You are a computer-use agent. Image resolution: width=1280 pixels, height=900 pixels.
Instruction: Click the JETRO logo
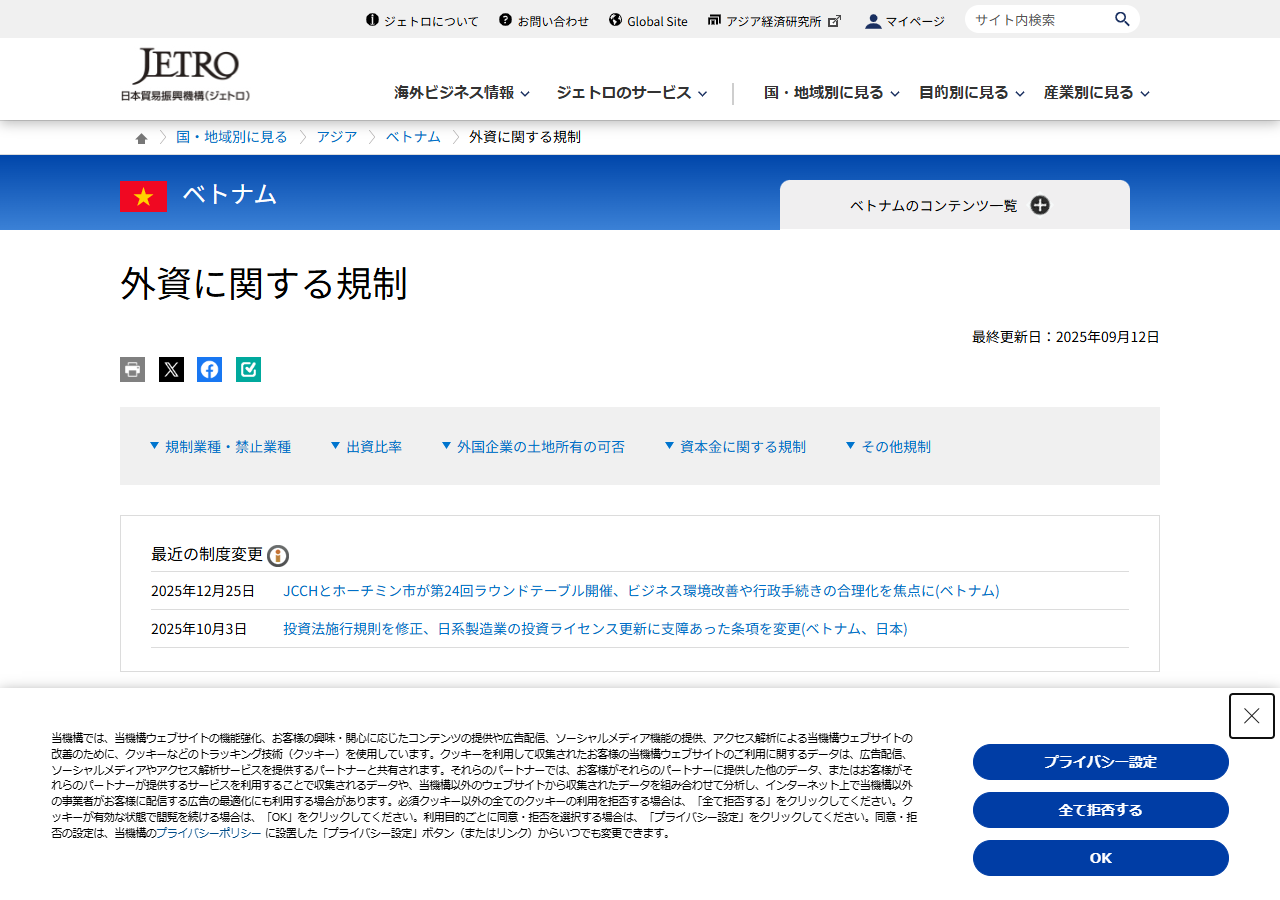click(185, 75)
